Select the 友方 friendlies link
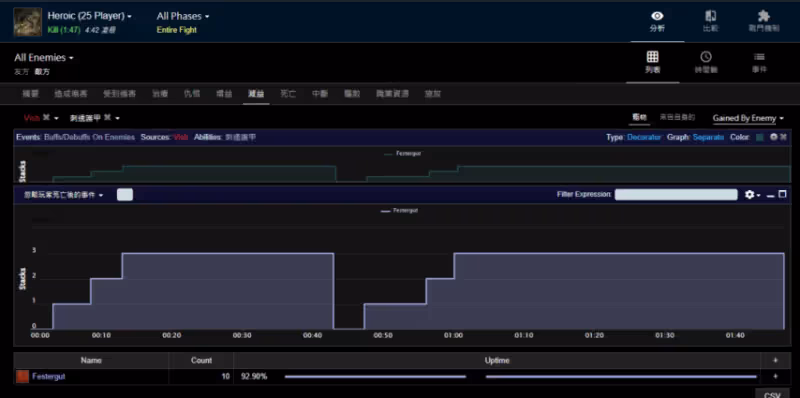This screenshot has width=800, height=398. pyautogui.click(x=21, y=72)
